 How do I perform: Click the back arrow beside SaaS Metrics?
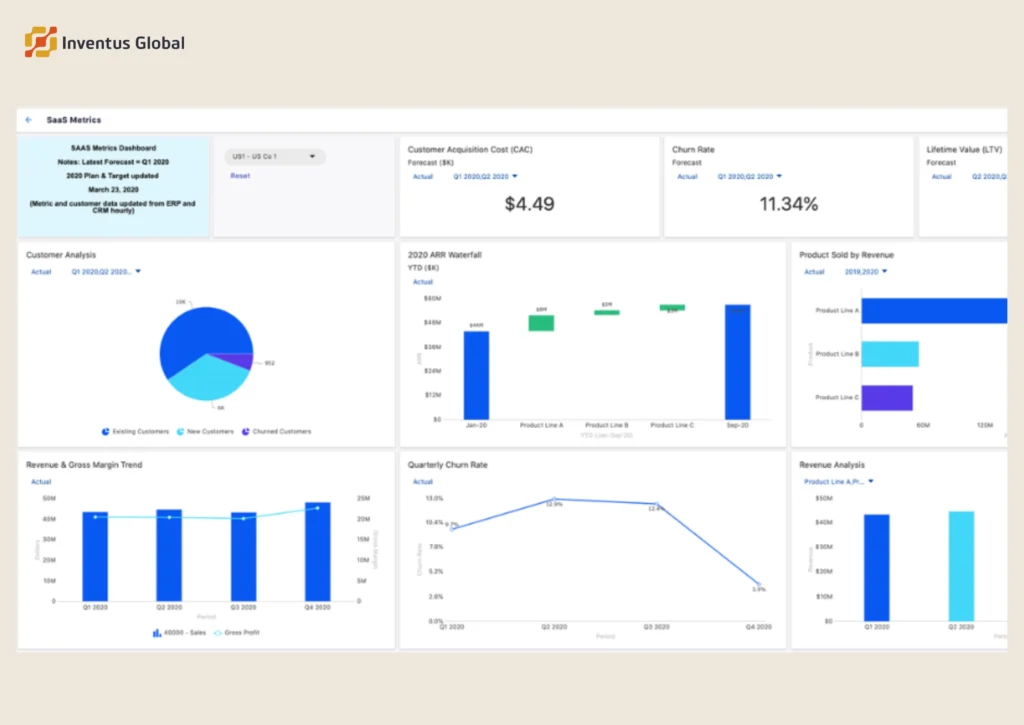pyautogui.click(x=28, y=119)
